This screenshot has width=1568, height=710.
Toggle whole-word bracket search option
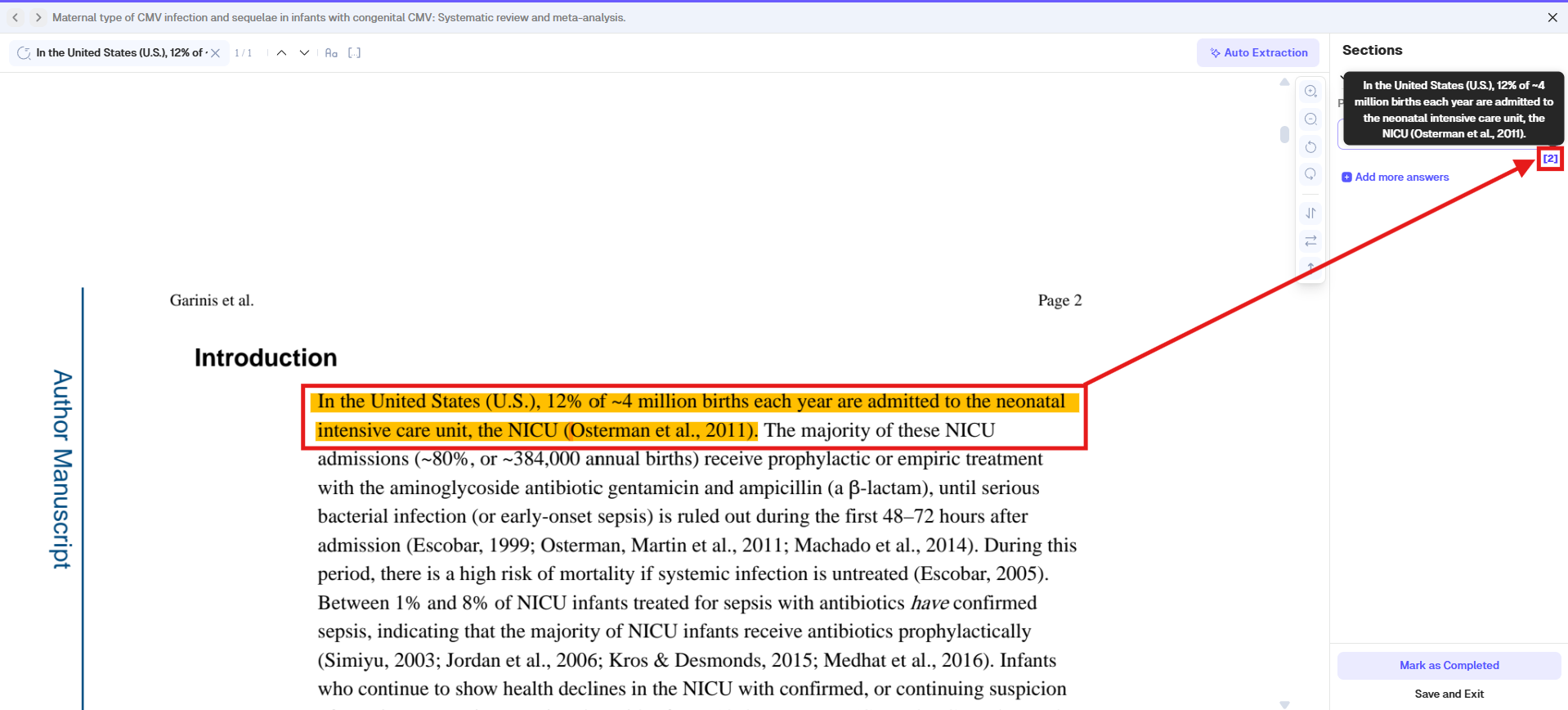click(x=354, y=53)
